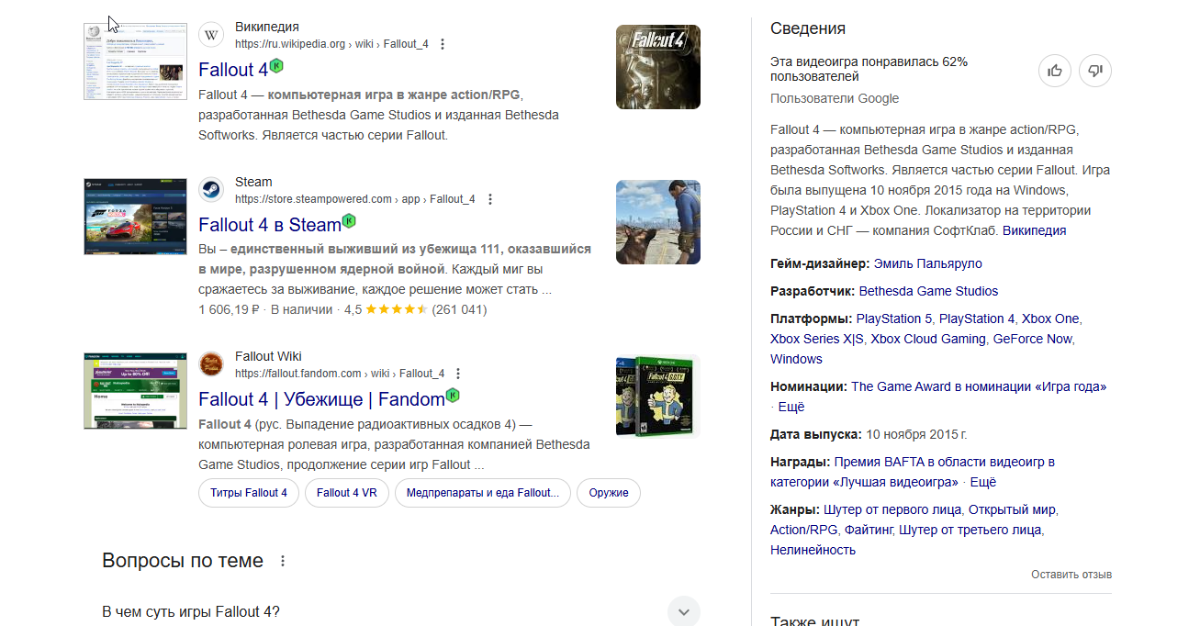Image resolution: width=1200 pixels, height=626 pixels.
Task: Click fallout.fandom.com URL breadcrumb
Action: coord(340,373)
